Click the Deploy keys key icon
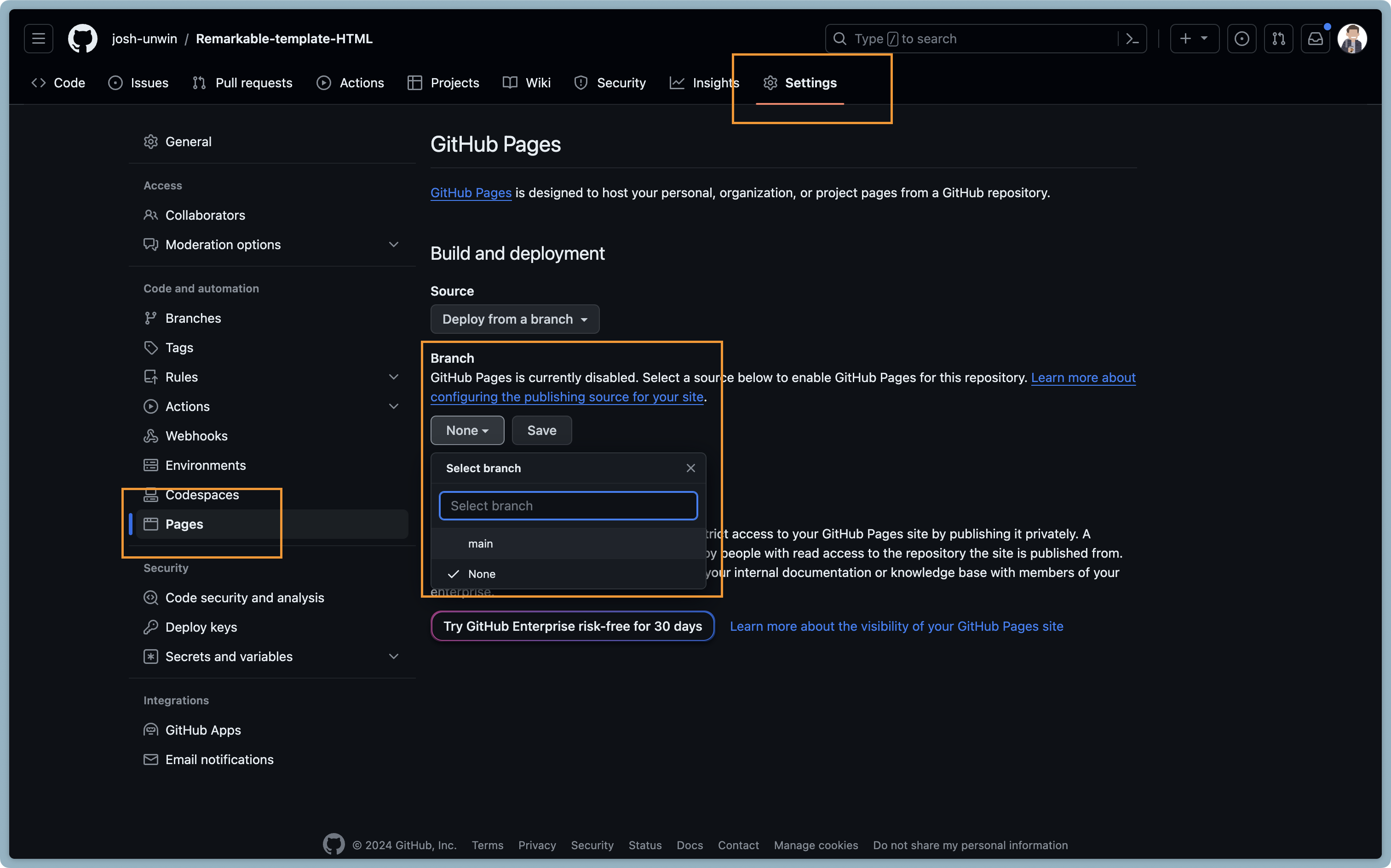This screenshot has width=1391, height=868. pos(150,627)
